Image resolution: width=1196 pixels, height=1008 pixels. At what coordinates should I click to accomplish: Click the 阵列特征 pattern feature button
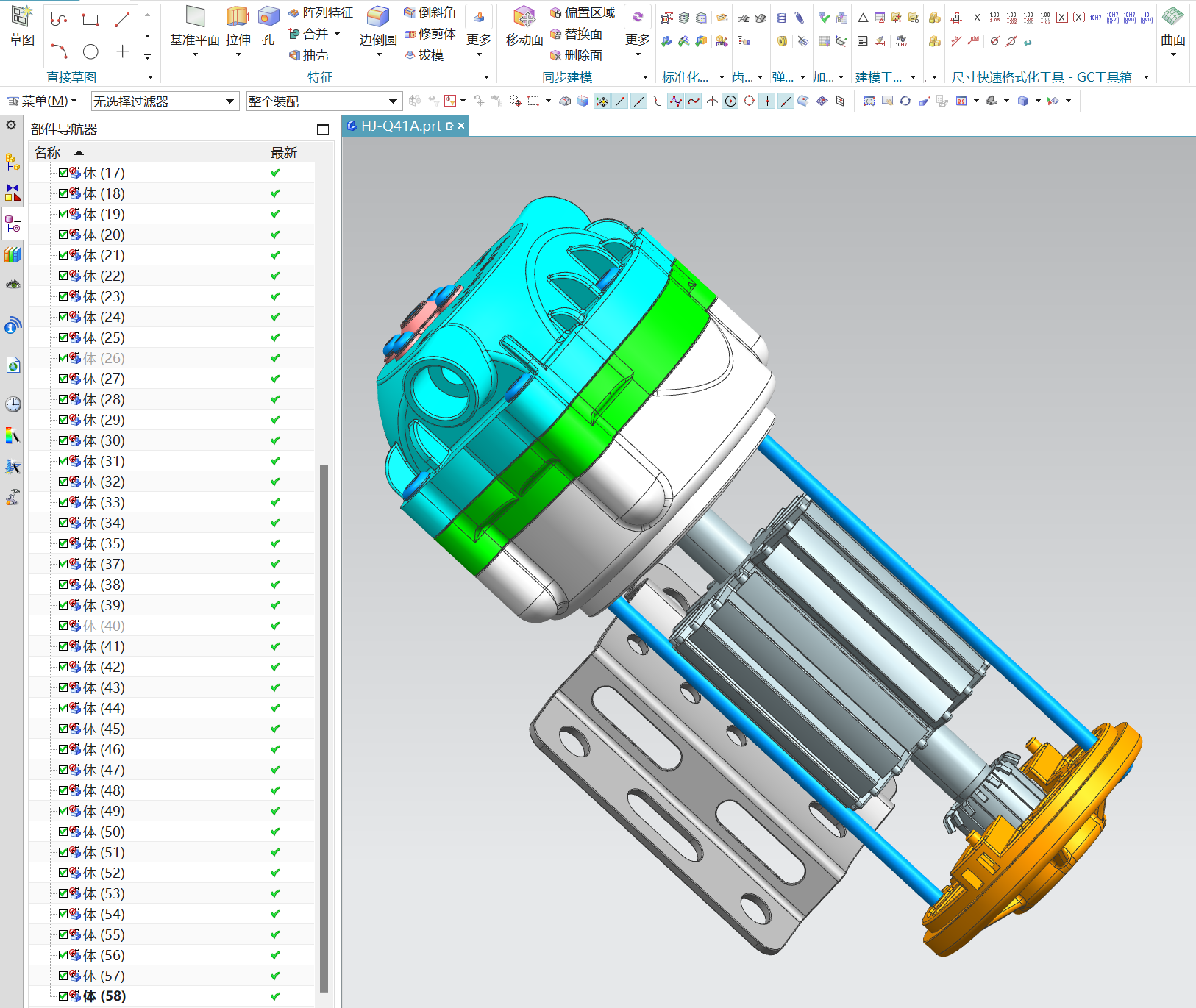(320, 12)
